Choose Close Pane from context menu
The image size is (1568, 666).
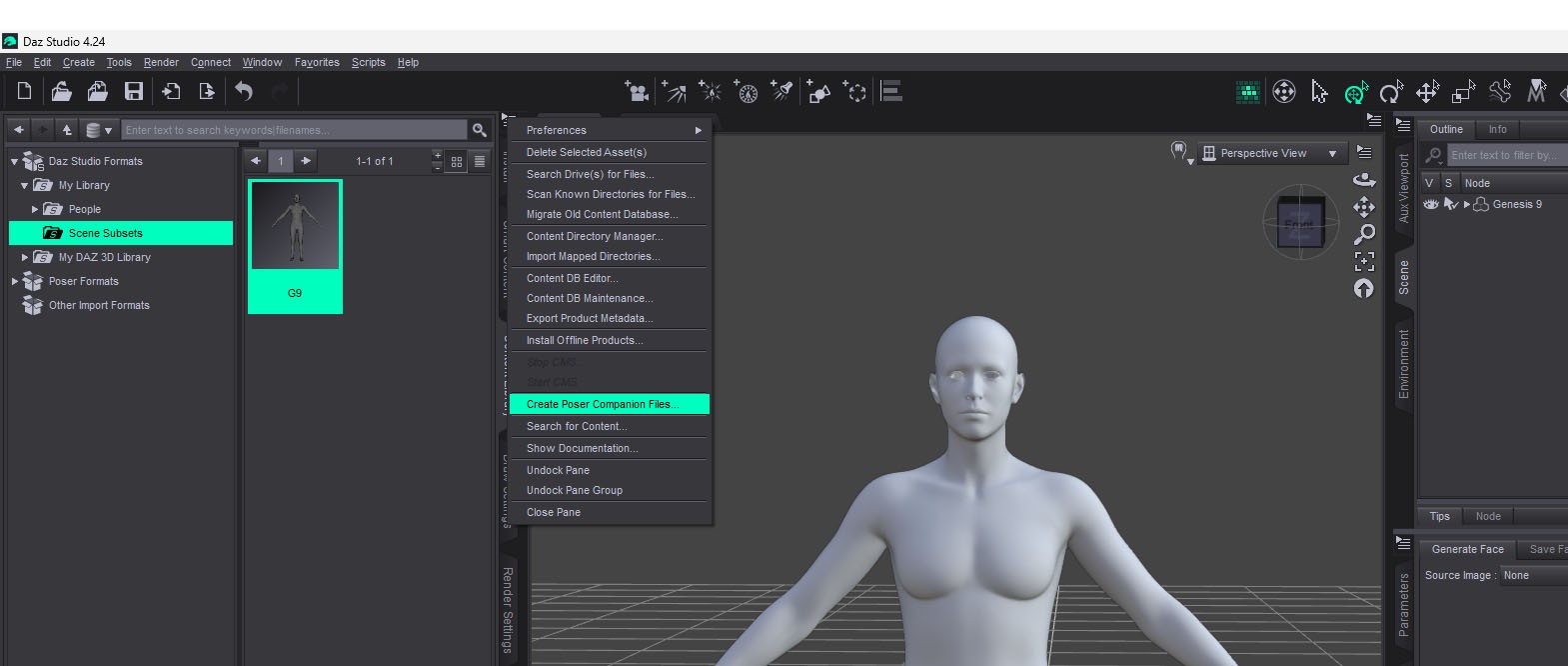tap(610, 512)
